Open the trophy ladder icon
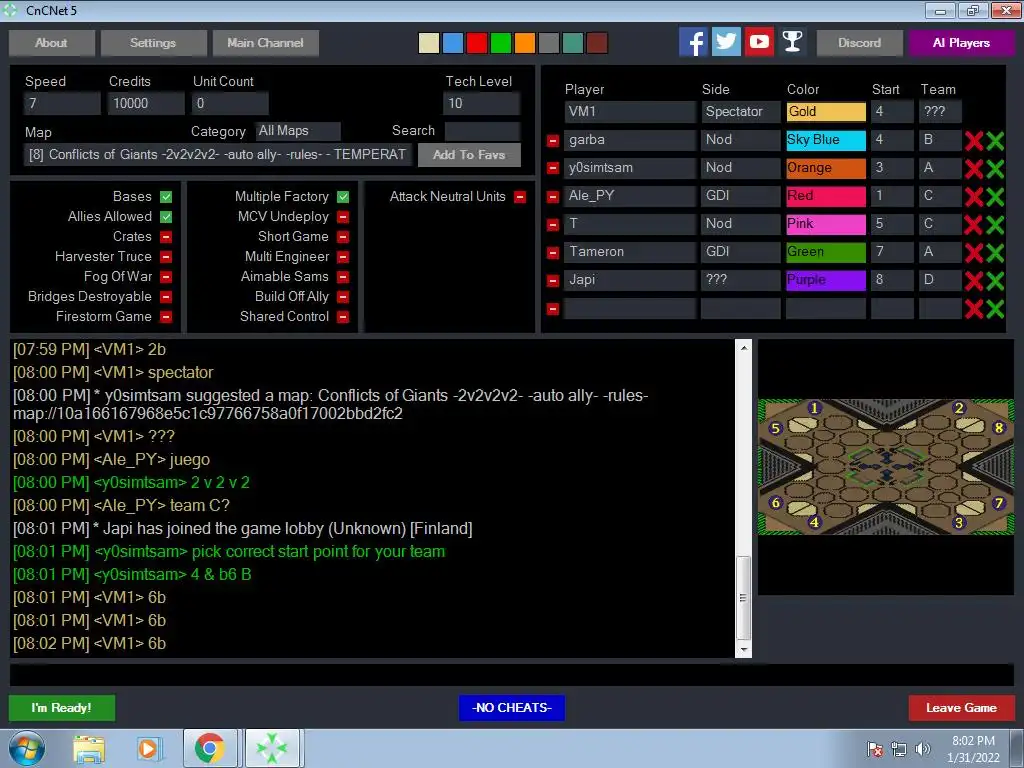 pyautogui.click(x=792, y=42)
